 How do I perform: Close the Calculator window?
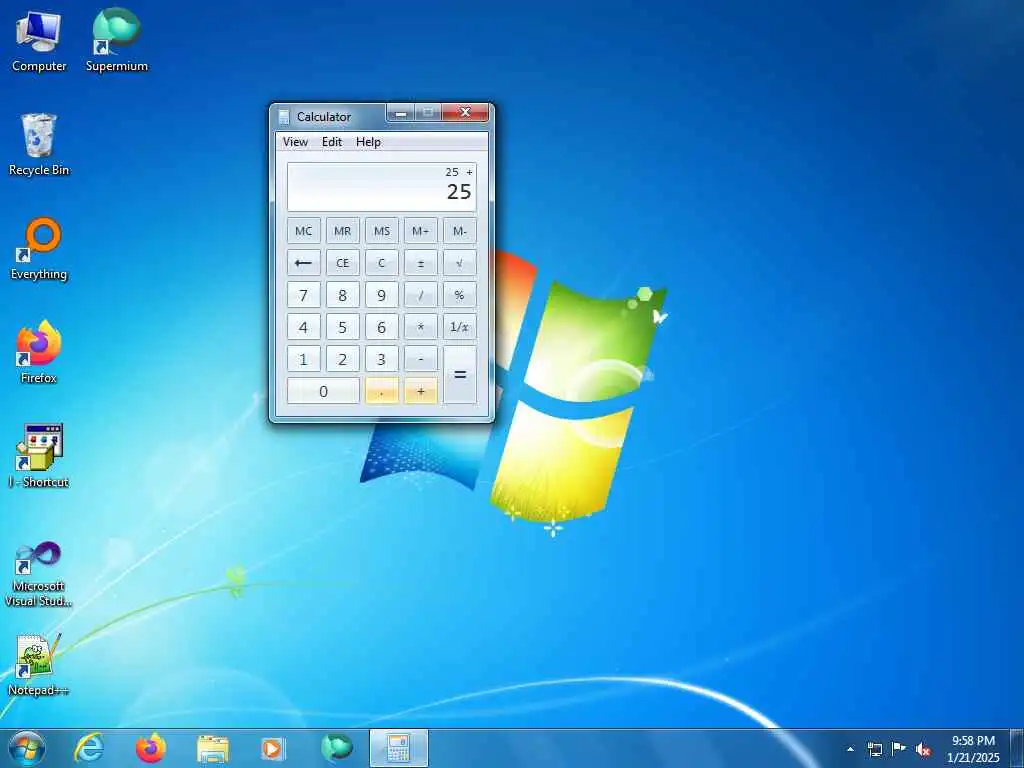click(x=465, y=113)
